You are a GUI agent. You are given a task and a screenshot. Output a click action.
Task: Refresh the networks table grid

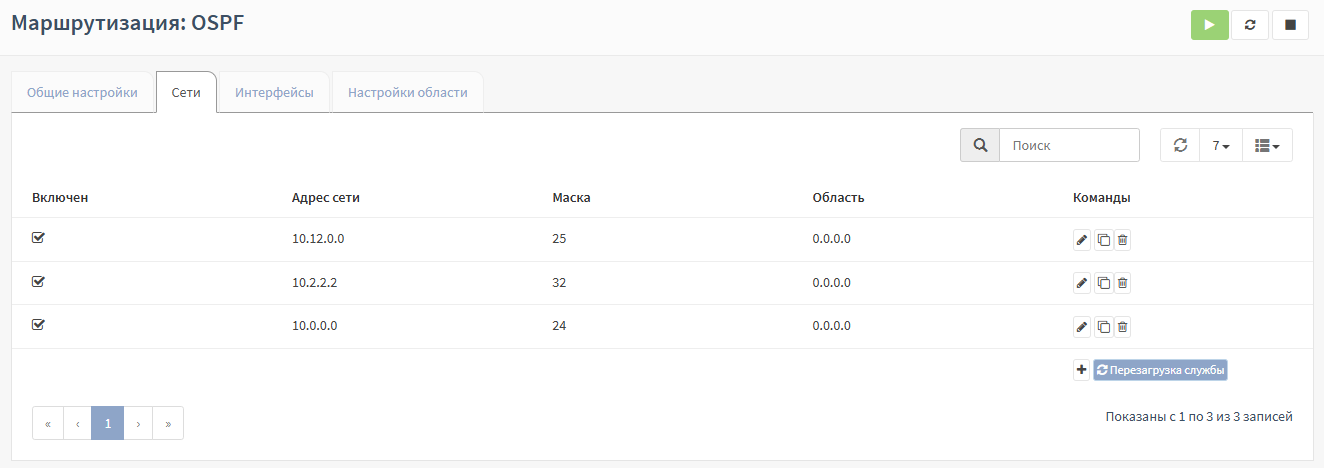coord(1180,145)
